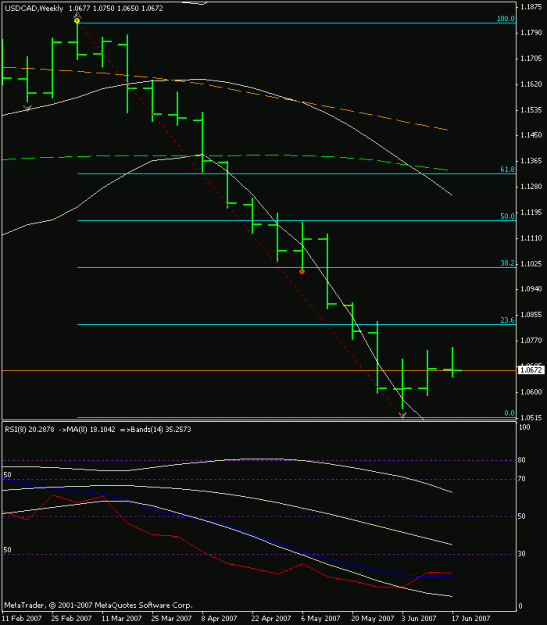Click the 3 Jun 2007 date label

point(419,618)
